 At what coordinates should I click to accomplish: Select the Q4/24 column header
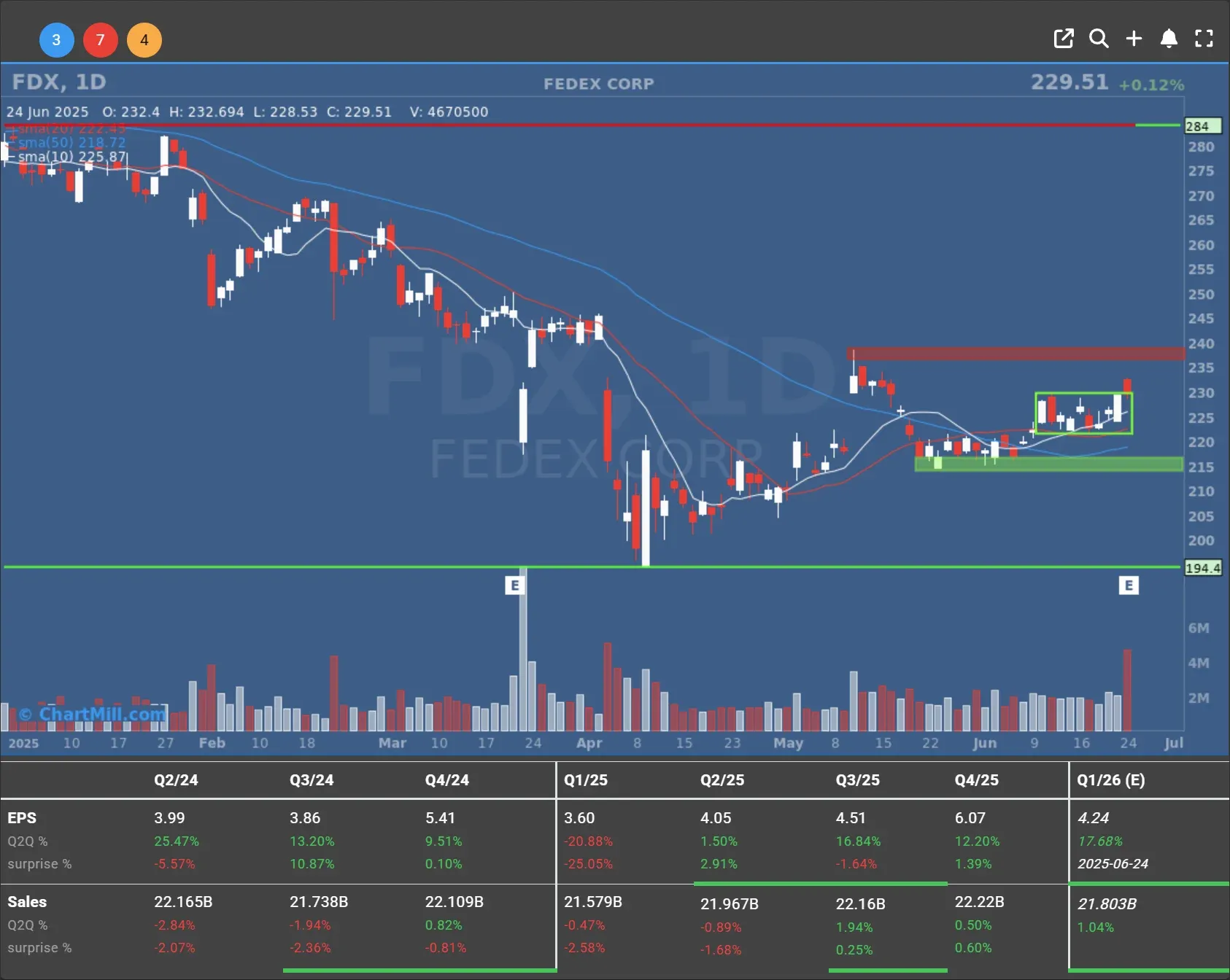click(447, 780)
